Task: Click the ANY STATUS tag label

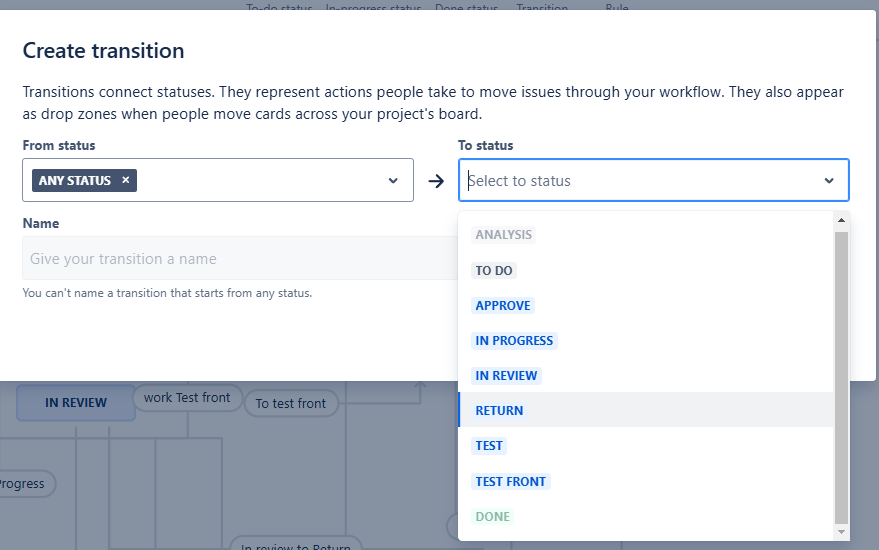Action: pyautogui.click(x=75, y=181)
